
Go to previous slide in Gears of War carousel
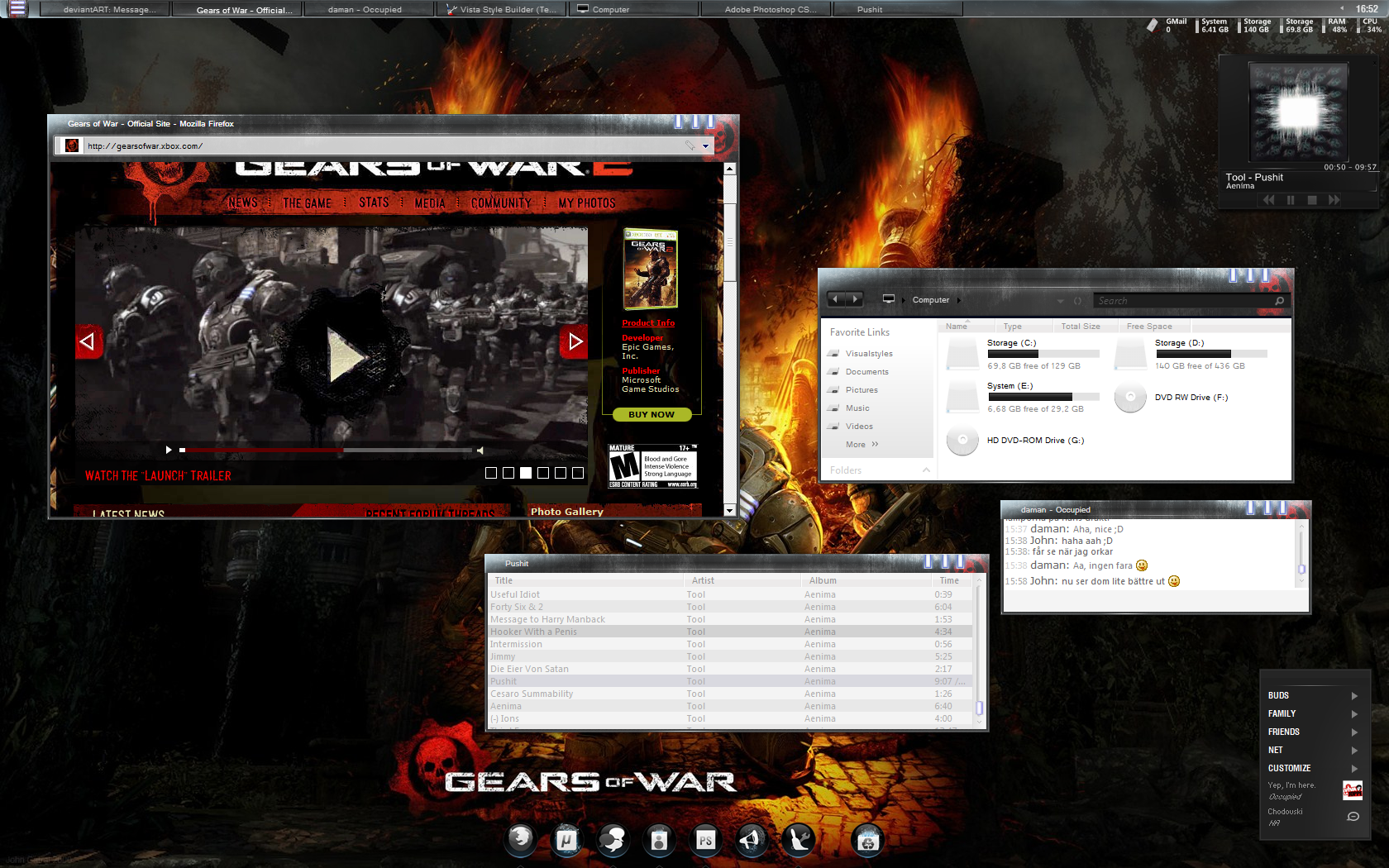[88, 341]
